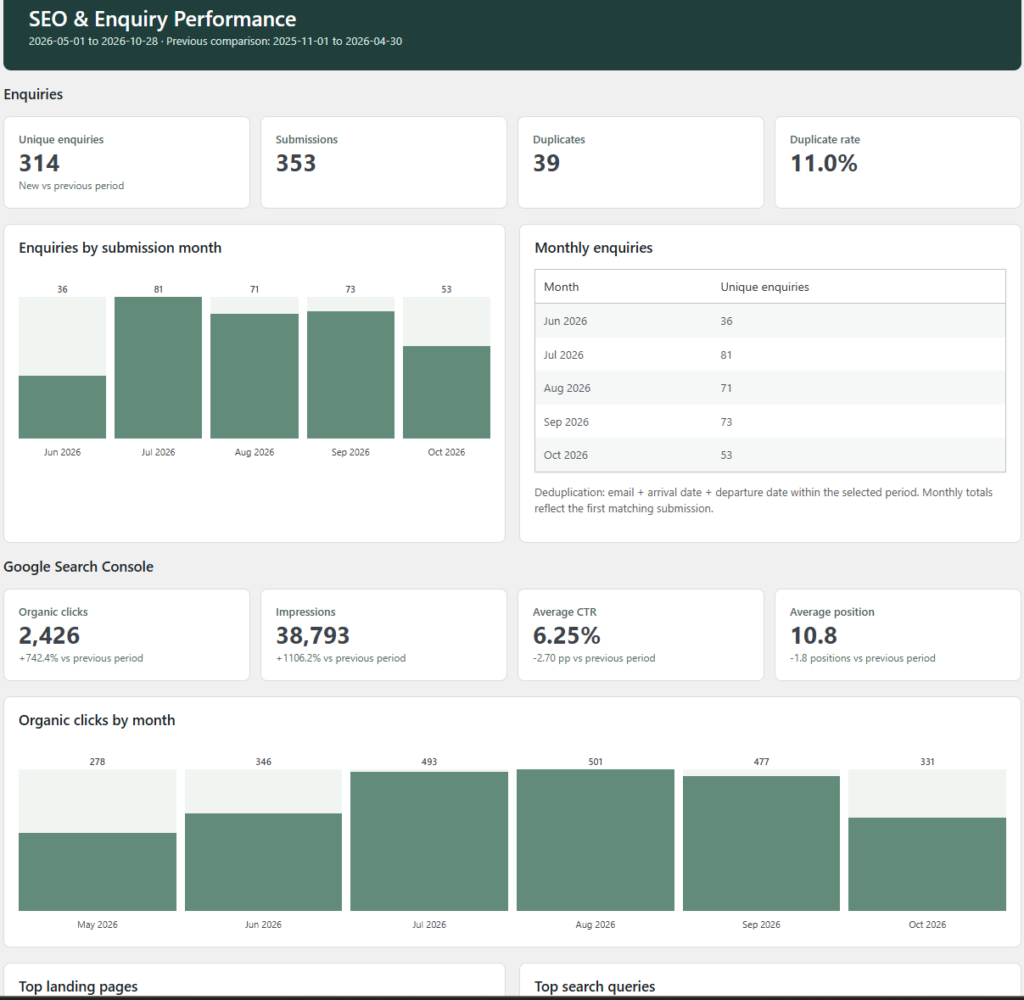Select the Sep 2026 organic clicks bar

tap(761, 843)
